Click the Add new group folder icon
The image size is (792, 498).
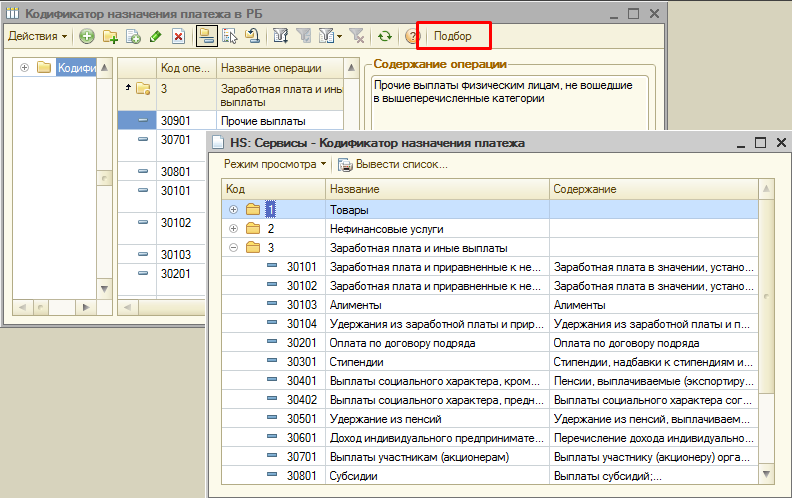point(111,37)
